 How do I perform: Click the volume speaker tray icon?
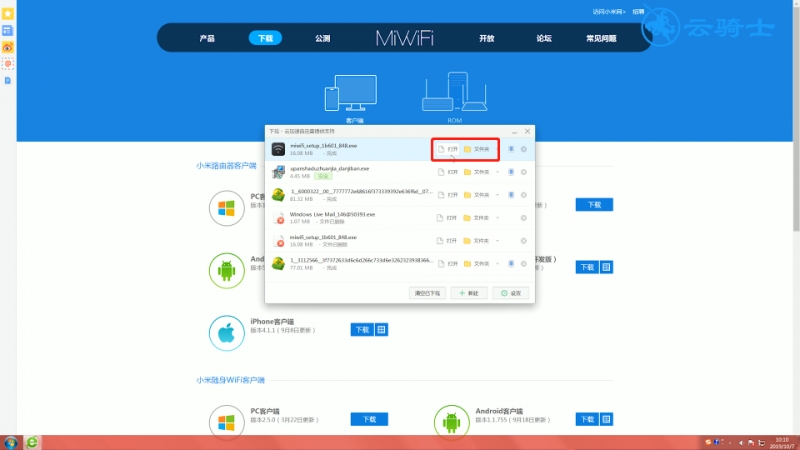coord(741,443)
